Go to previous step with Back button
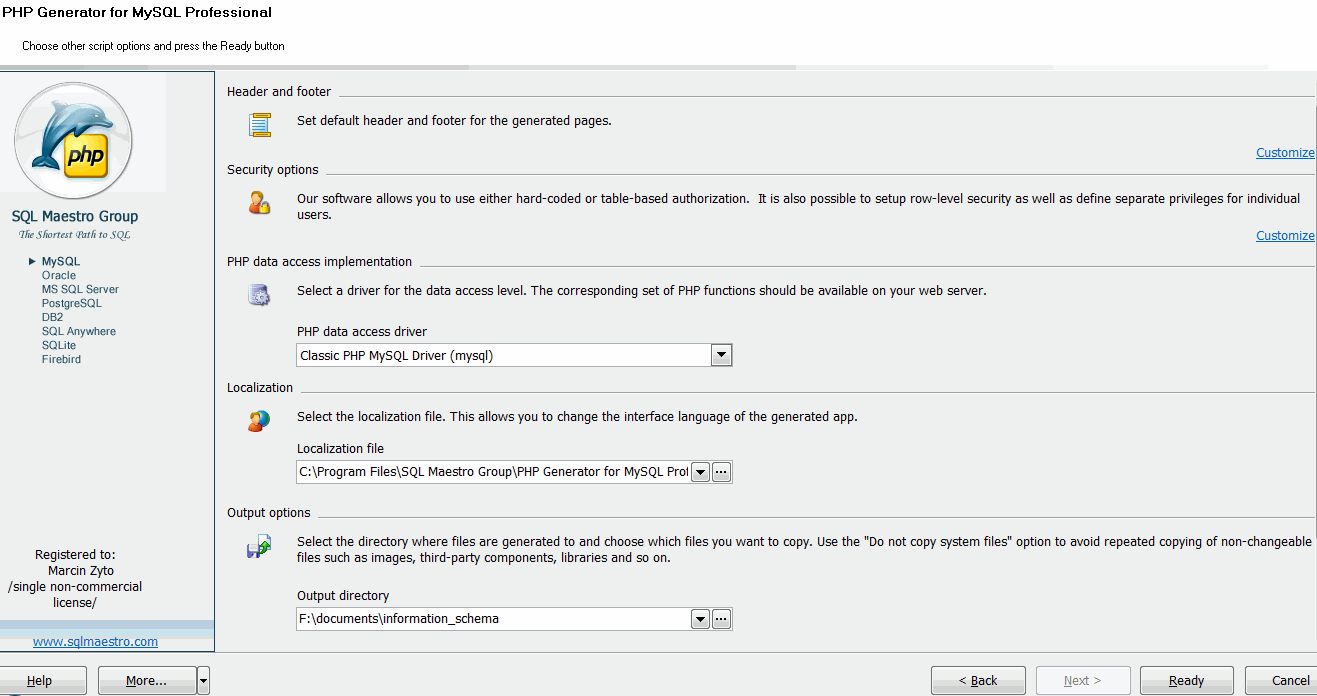 [978, 681]
